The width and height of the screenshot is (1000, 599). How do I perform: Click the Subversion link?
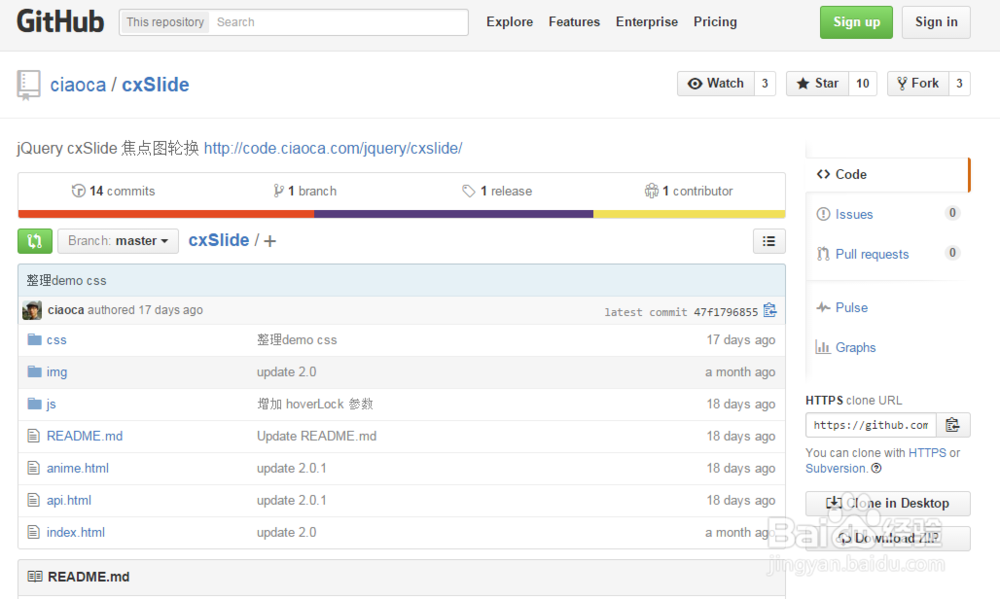click(836, 468)
